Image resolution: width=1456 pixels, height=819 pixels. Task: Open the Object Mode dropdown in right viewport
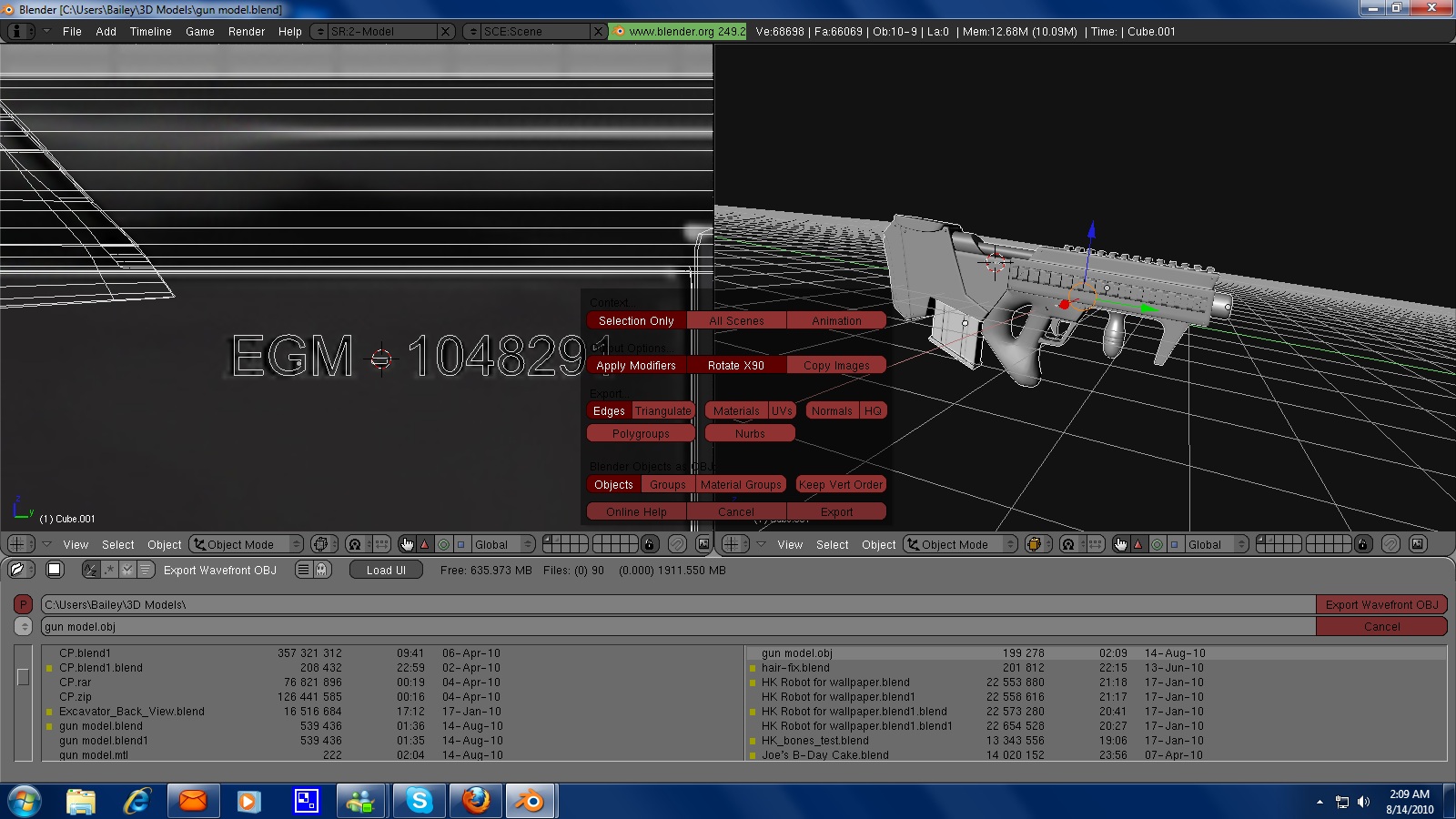point(960,544)
